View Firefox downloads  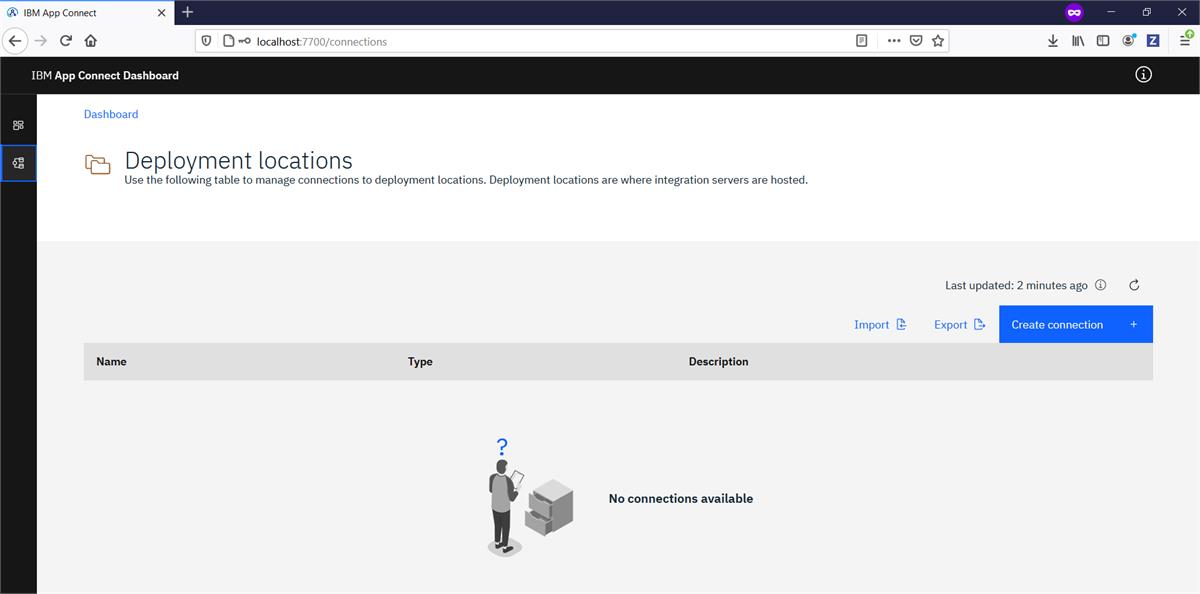(x=1052, y=40)
